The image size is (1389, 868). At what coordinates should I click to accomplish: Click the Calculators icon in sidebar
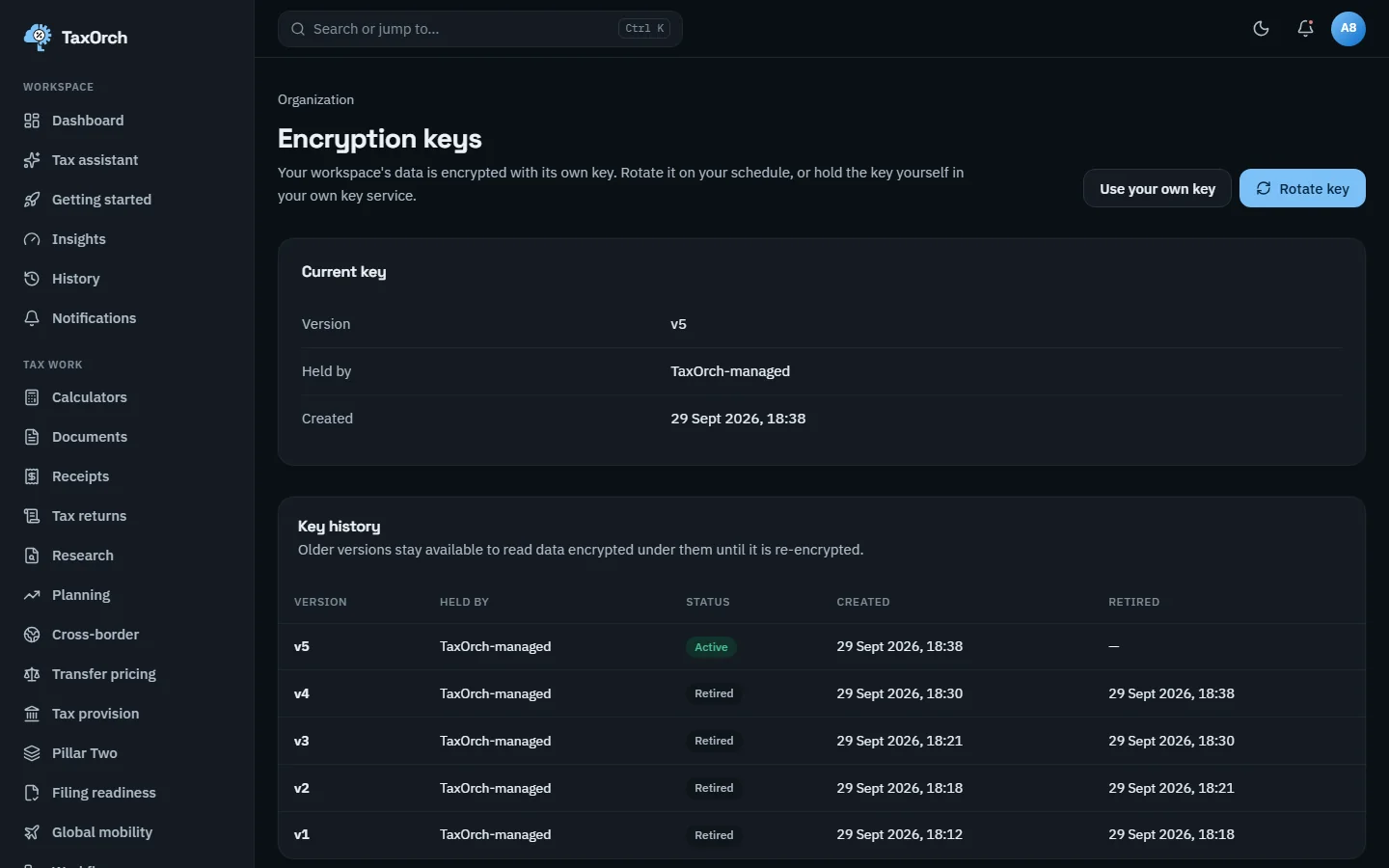coord(32,397)
